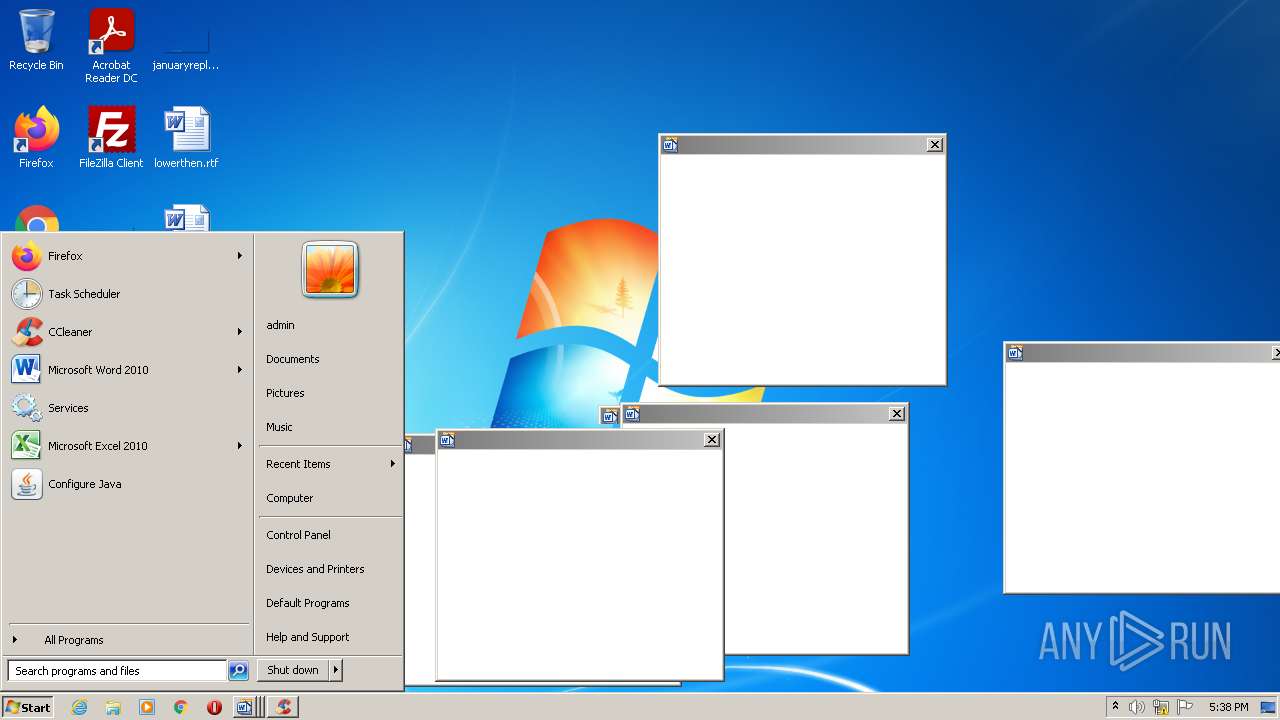The width and height of the screenshot is (1280, 720).
Task: Open Google Chrome from taskbar
Action: coord(181,707)
